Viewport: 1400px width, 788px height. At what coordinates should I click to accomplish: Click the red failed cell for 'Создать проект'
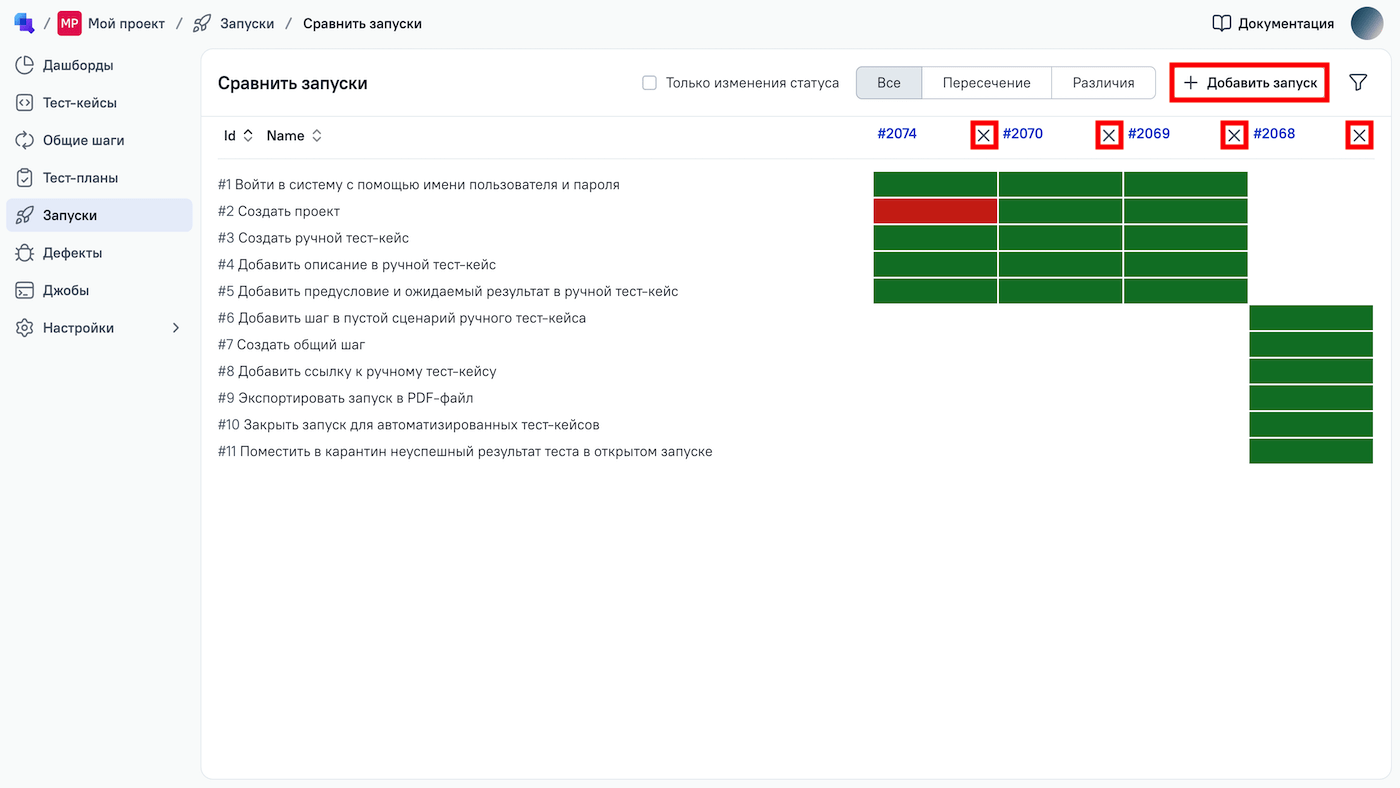[935, 211]
